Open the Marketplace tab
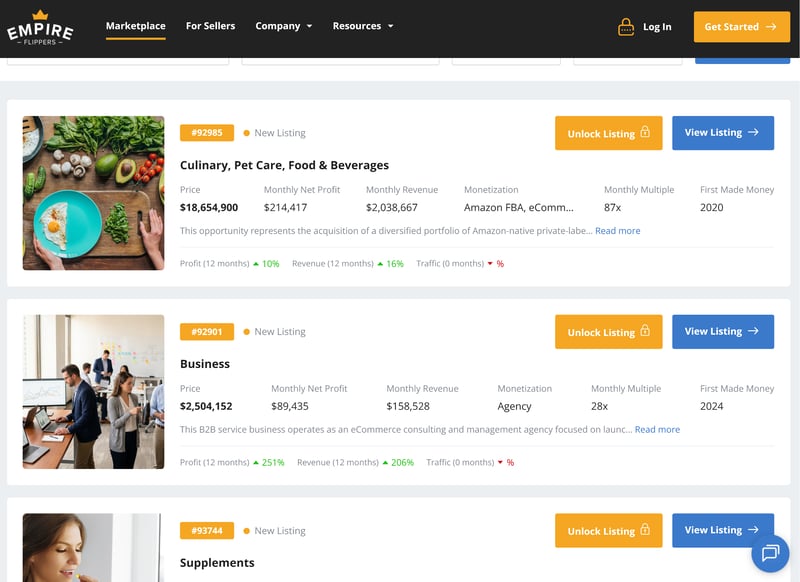This screenshot has width=800, height=582. click(136, 26)
